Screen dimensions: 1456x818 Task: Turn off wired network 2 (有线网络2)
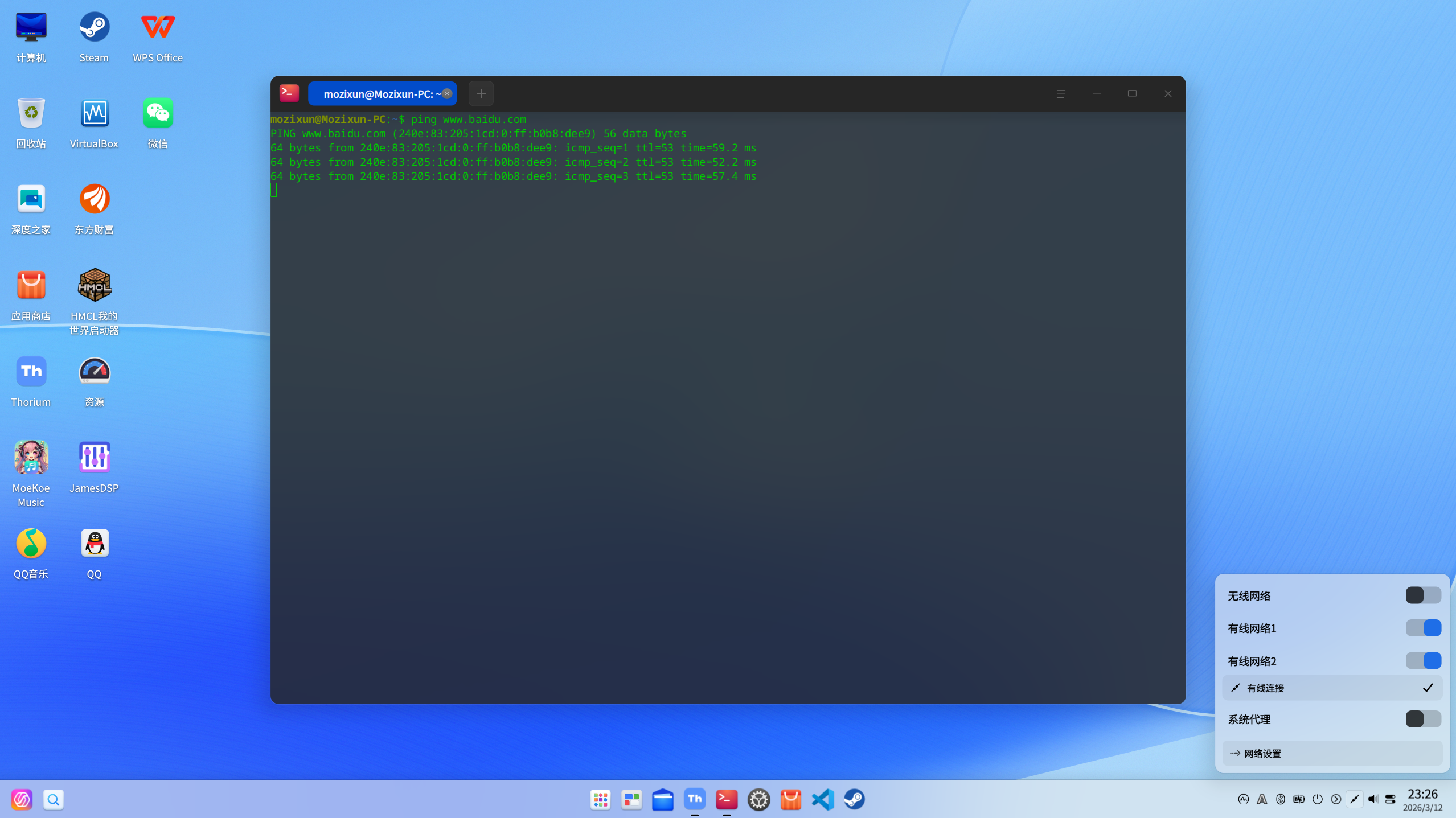point(1422,661)
